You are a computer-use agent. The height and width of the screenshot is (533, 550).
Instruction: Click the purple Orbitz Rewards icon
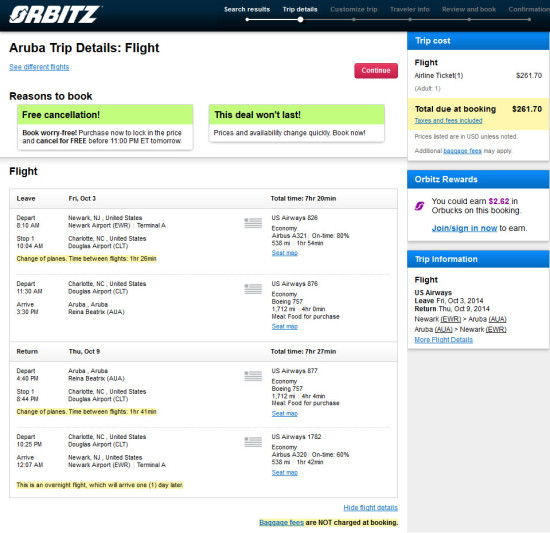(420, 206)
